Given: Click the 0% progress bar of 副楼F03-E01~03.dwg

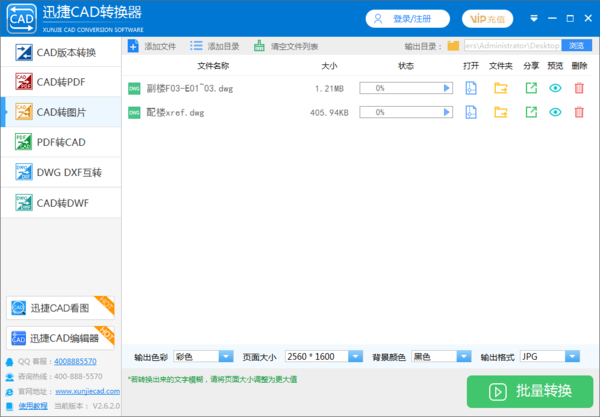Looking at the screenshot, I should pyautogui.click(x=406, y=88).
